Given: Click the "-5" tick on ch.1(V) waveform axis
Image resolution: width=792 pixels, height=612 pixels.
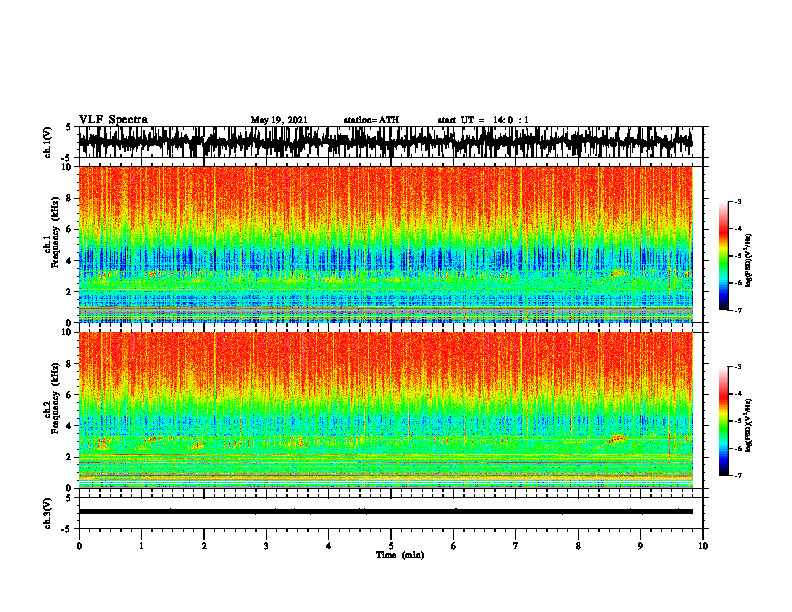Looking at the screenshot, I should pos(67,157).
